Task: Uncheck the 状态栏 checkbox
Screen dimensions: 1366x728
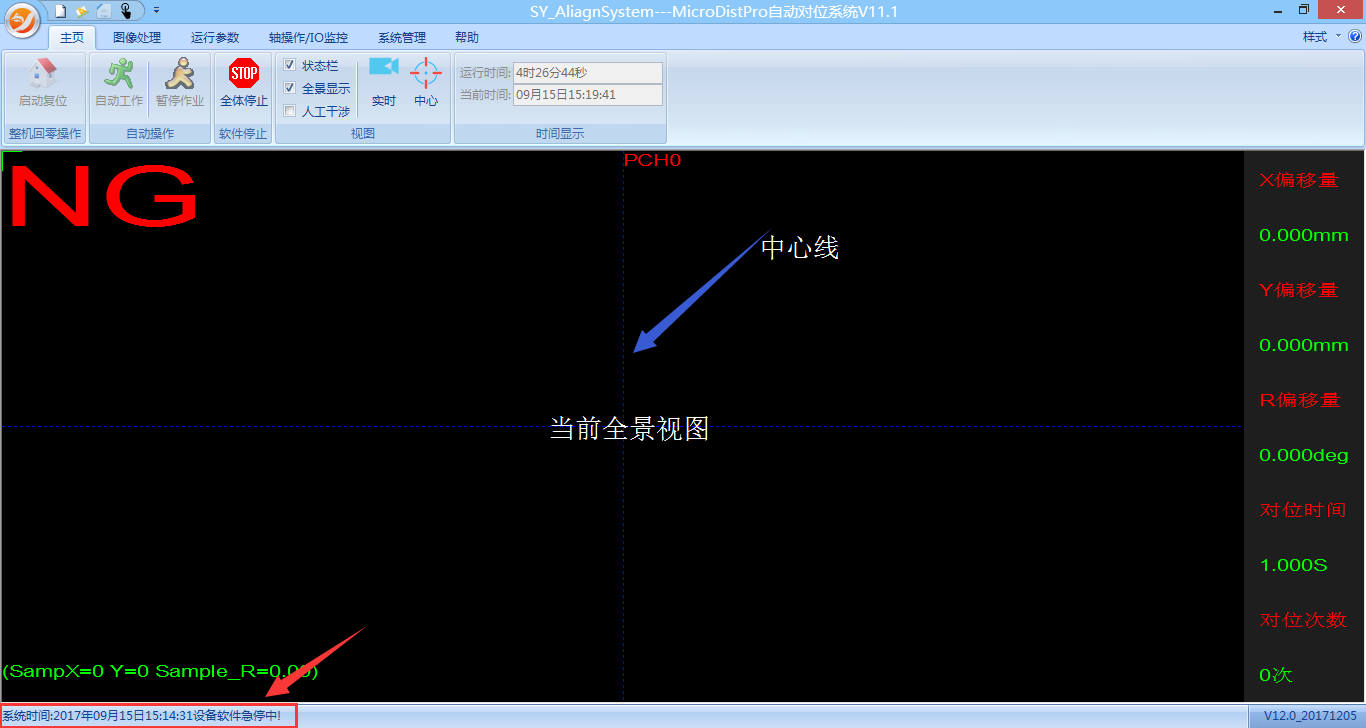Action: pyautogui.click(x=290, y=65)
